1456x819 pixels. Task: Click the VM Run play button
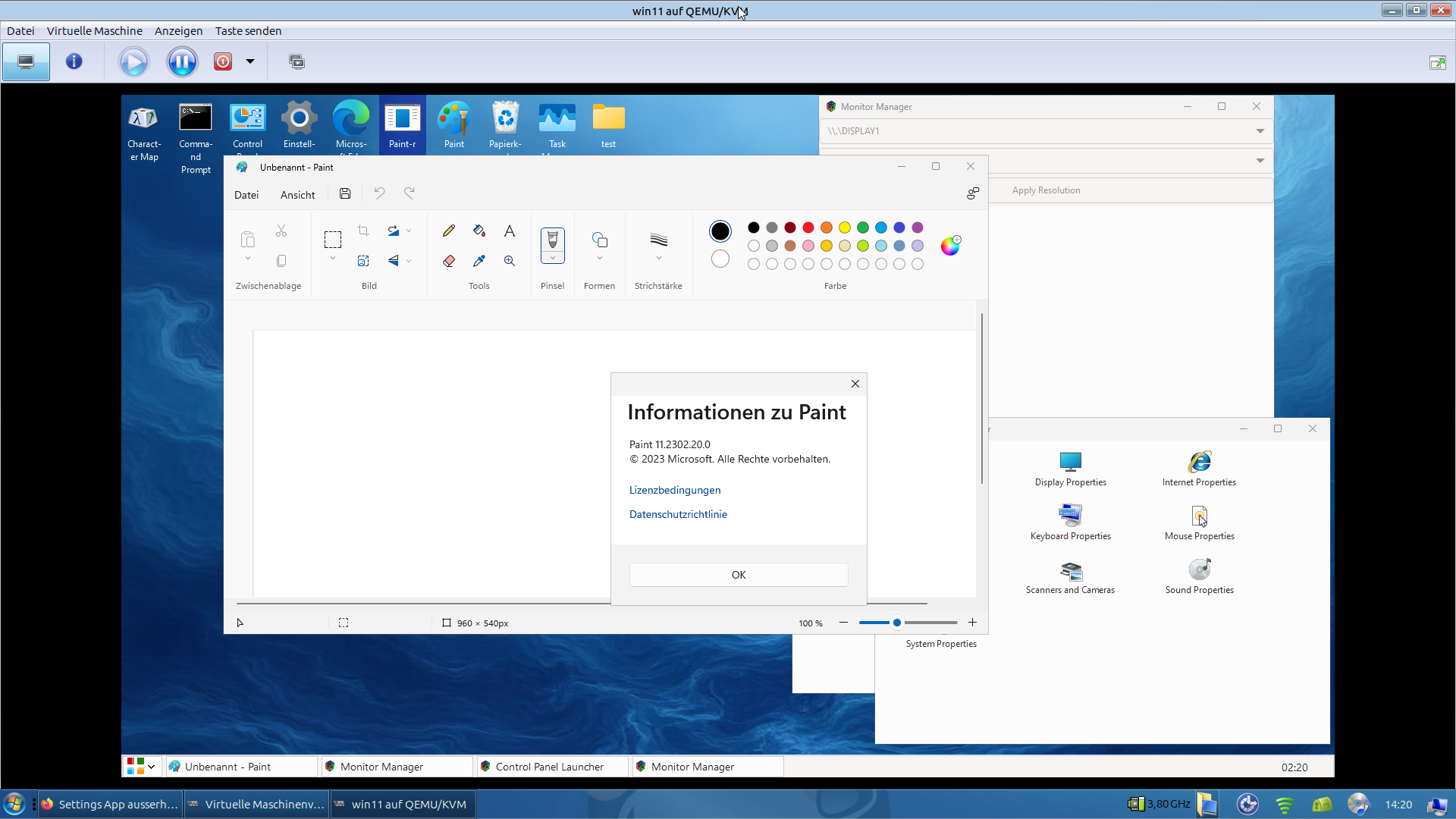pyautogui.click(x=133, y=61)
